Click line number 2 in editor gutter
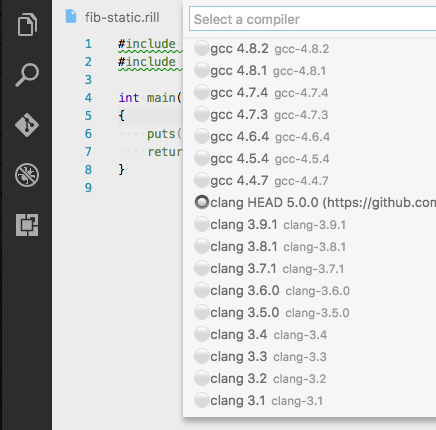 pyautogui.click(x=88, y=62)
